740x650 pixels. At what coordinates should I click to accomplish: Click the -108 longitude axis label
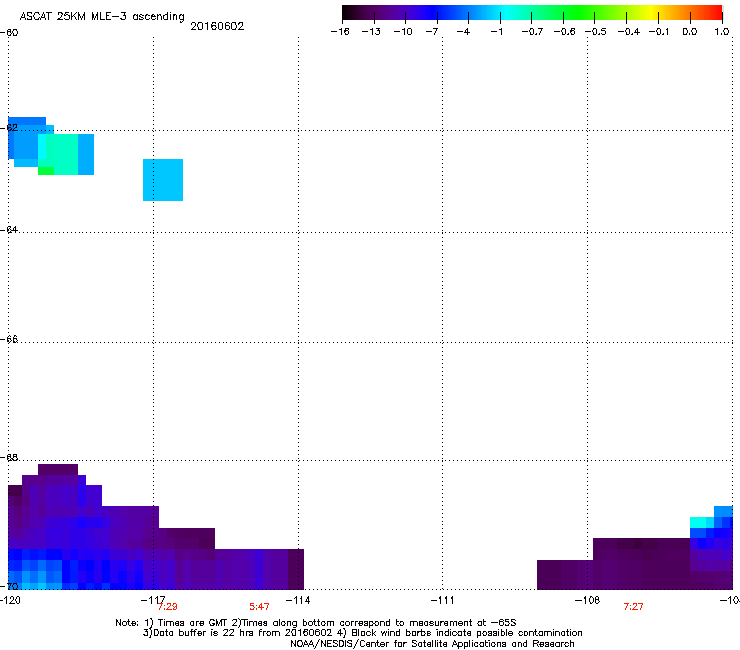click(x=587, y=600)
